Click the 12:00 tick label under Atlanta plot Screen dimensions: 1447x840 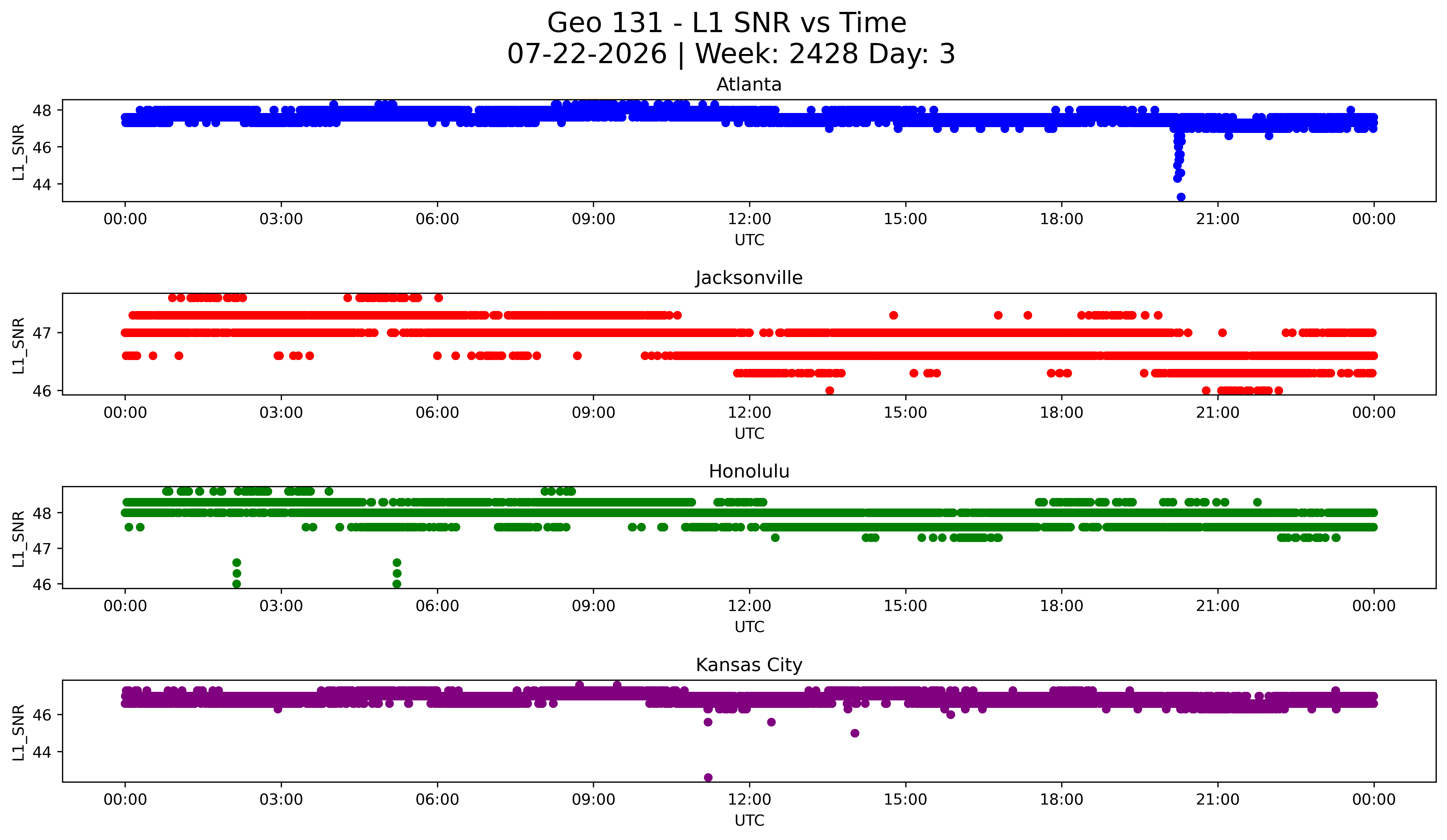(x=749, y=219)
